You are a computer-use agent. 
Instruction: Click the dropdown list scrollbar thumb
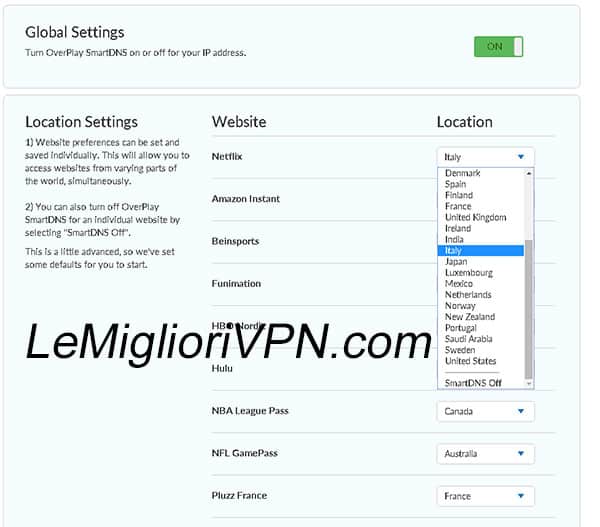tap(529, 309)
